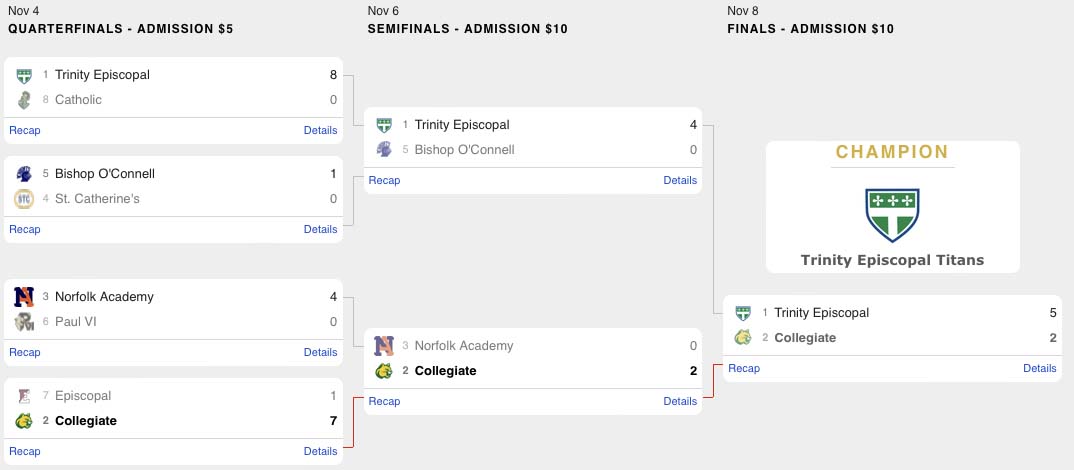Click Norfolk Academy logo in quarterfinals
Viewport: 1074px width, 470px height.
coord(24,296)
